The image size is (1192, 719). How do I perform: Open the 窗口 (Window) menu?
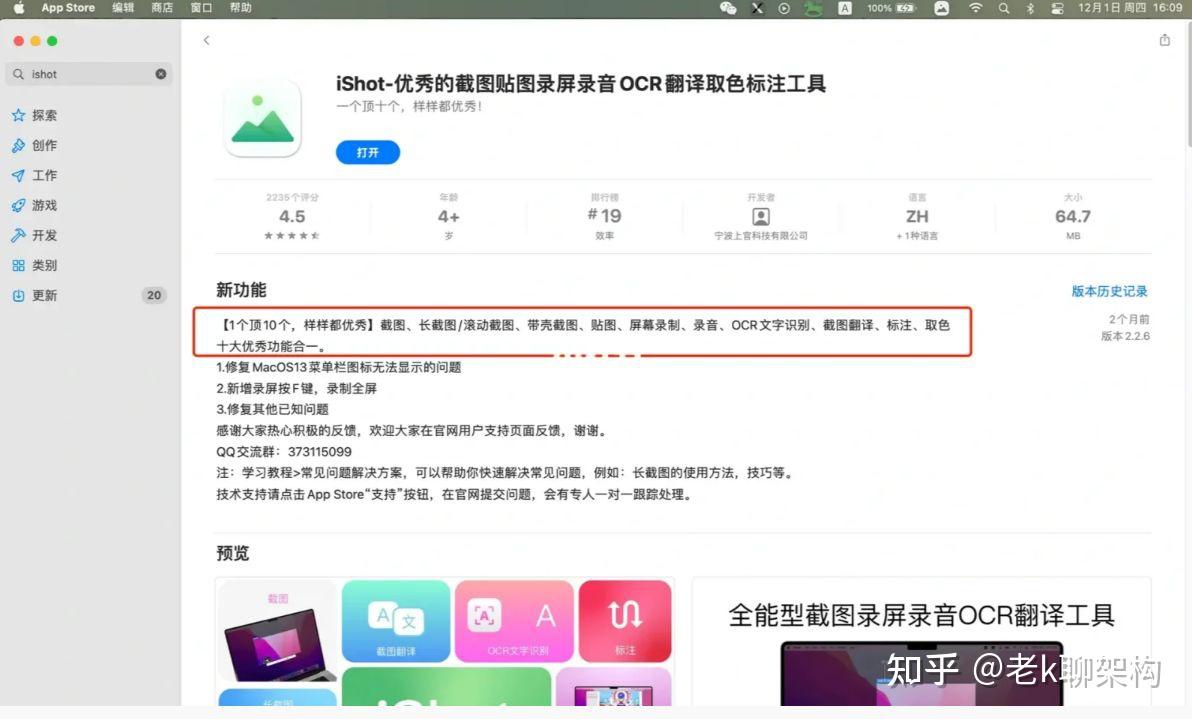[x=200, y=8]
